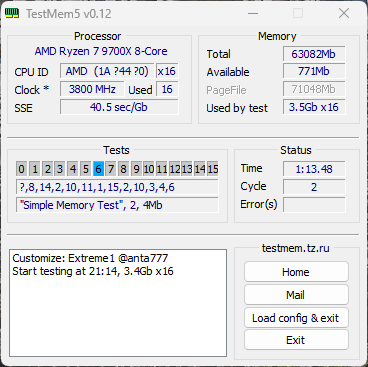
Task: Click the Error(s) status field
Action: pyautogui.click(x=314, y=205)
